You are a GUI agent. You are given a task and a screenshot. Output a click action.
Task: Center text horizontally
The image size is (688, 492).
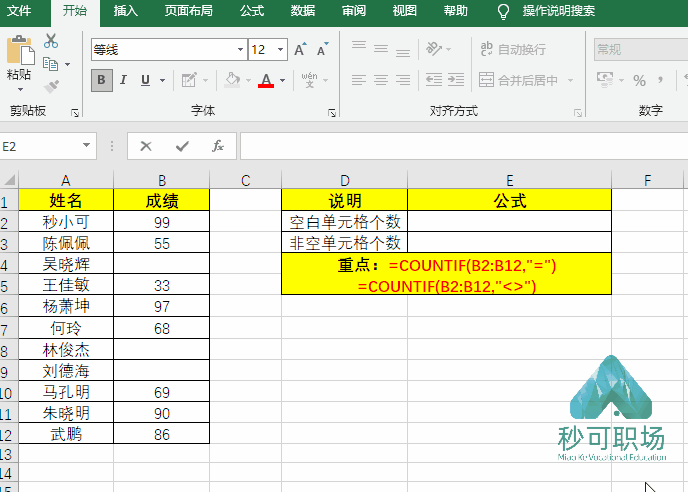[x=381, y=80]
